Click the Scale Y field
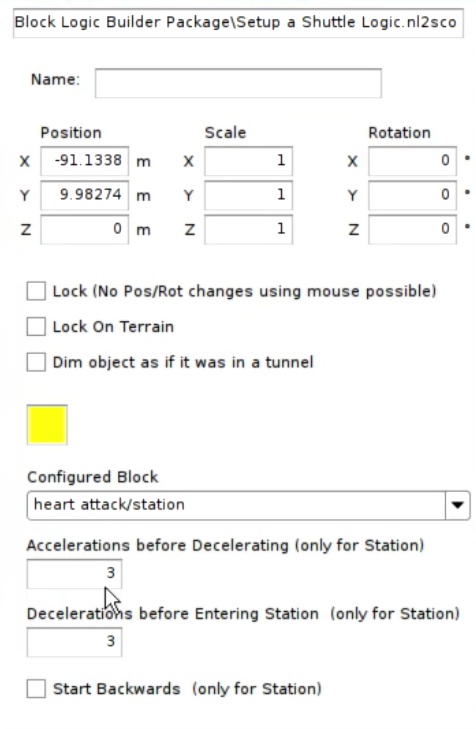476x729 pixels. (248, 195)
